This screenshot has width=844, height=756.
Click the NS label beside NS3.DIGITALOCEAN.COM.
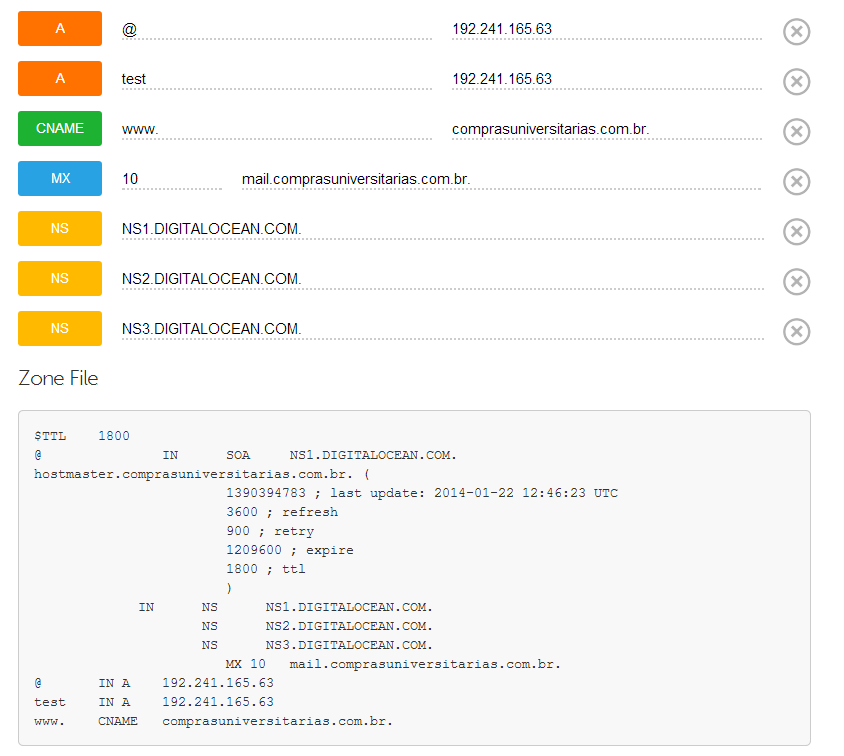pos(60,329)
